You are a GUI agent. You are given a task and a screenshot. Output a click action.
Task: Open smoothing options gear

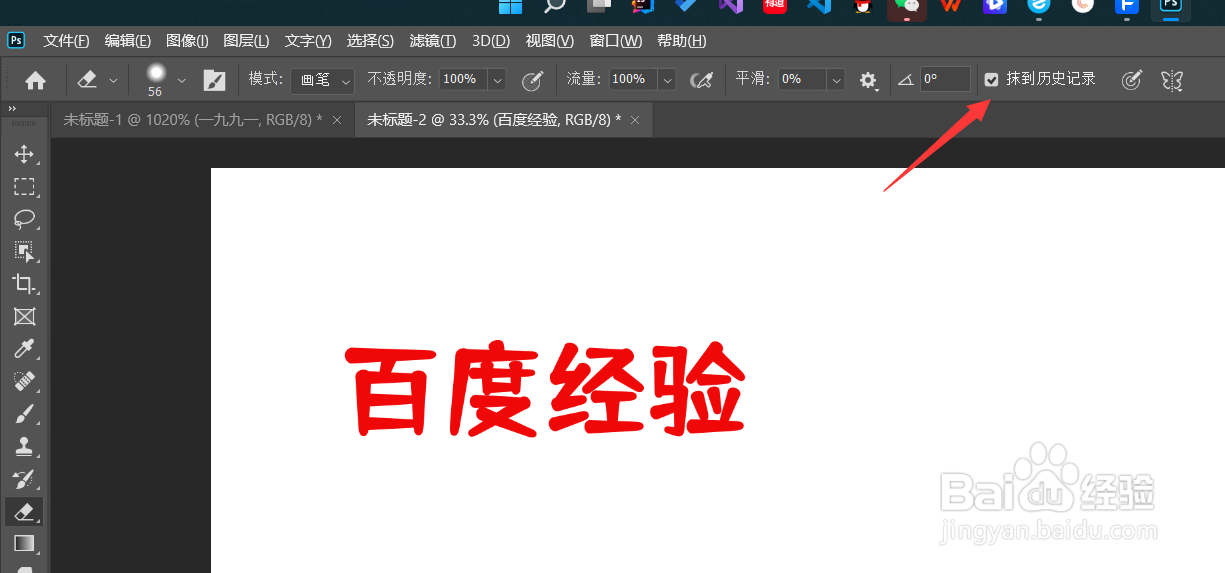[868, 80]
